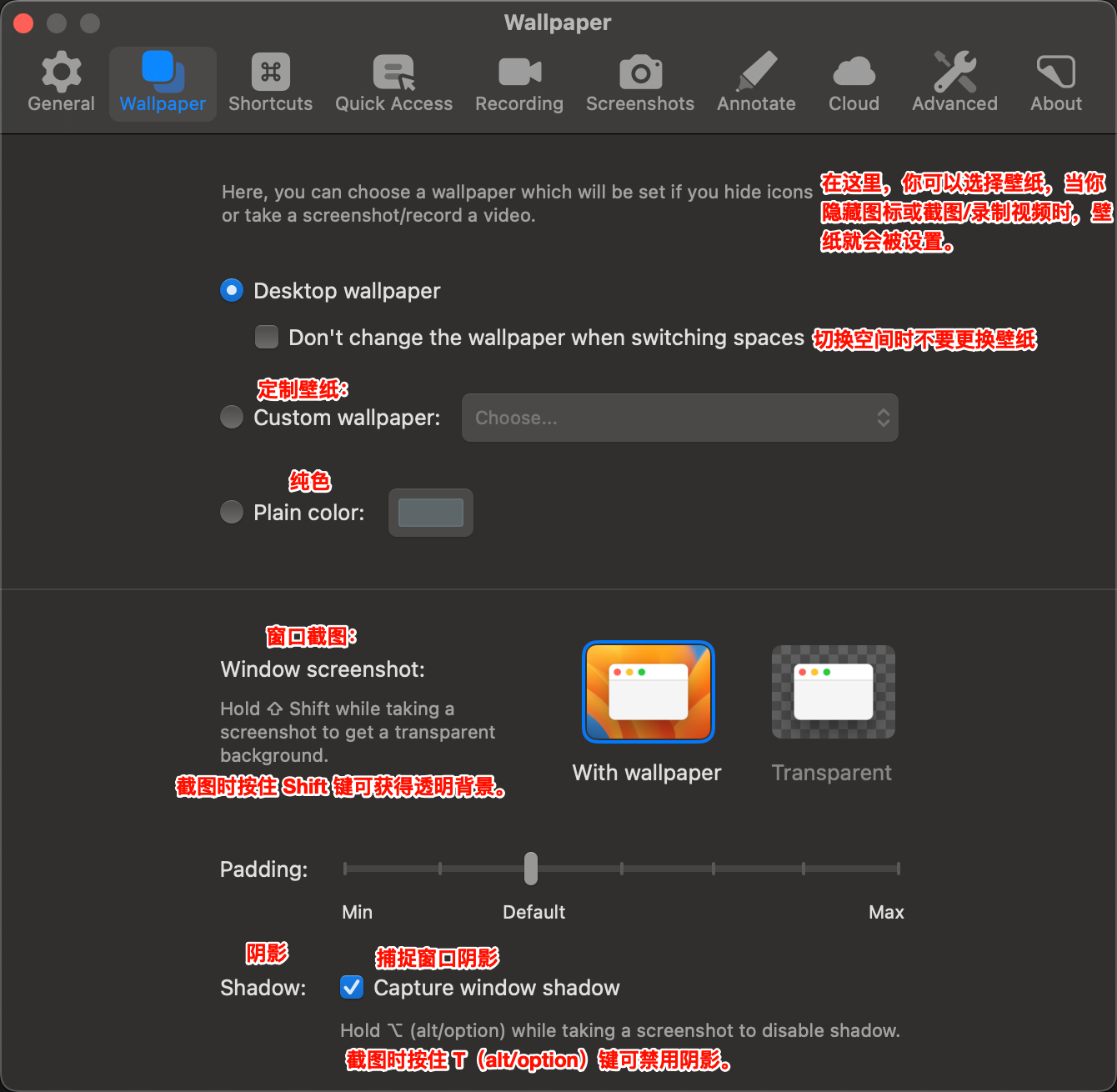Open the General settings section
Viewport: 1117px width, 1092px height.
point(61,79)
